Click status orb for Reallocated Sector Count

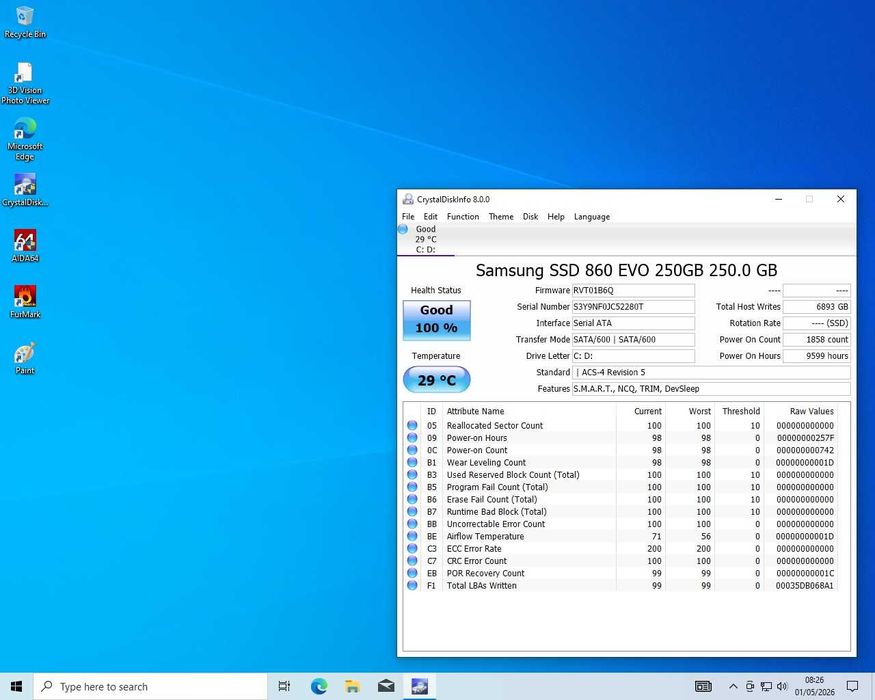412,425
